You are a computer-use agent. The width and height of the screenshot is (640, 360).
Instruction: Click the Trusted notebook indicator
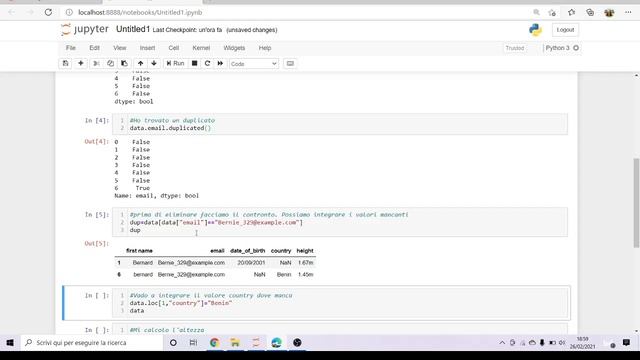pos(515,48)
